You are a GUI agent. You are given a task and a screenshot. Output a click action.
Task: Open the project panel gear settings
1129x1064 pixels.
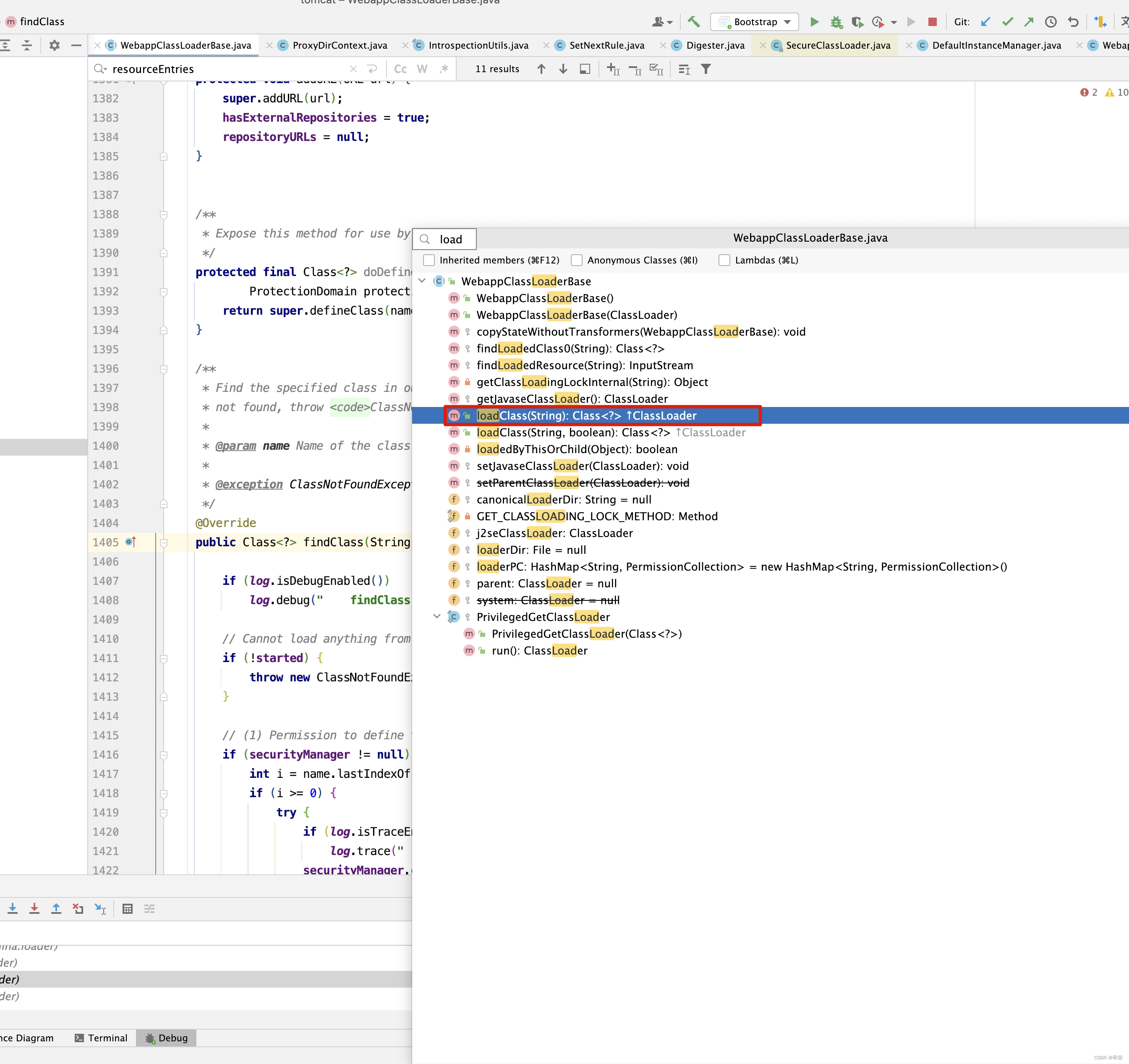click(x=55, y=45)
